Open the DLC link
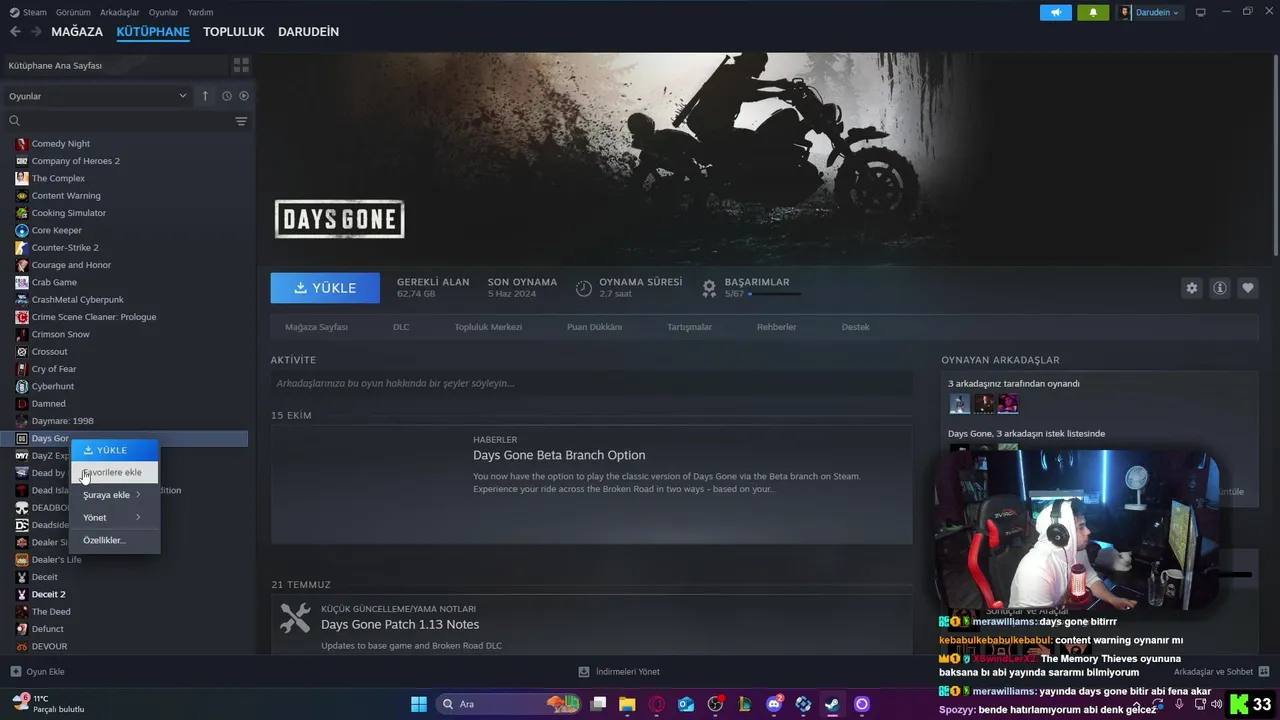The image size is (1280, 720). coord(401,327)
